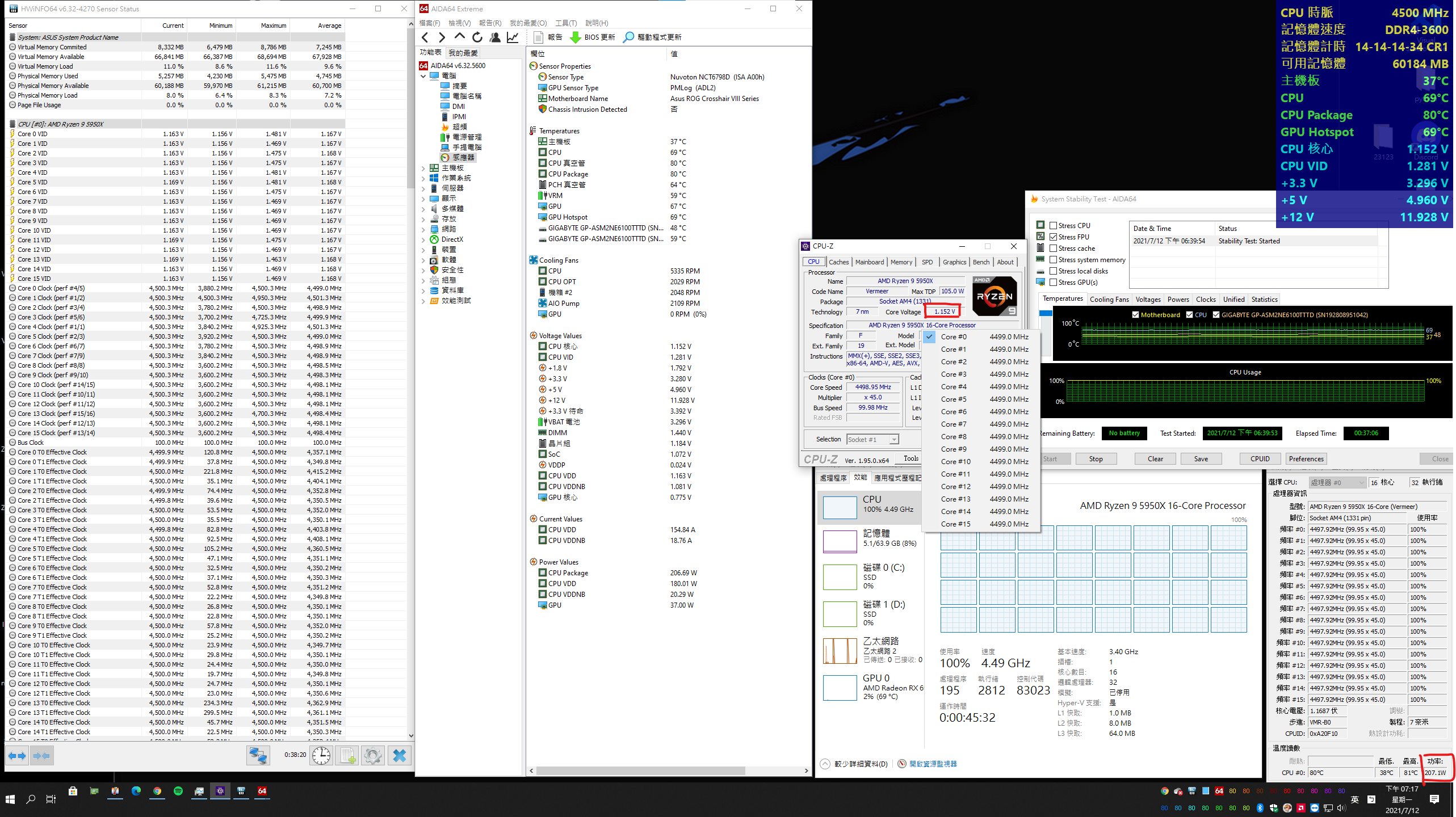Click Stop button in stability test
This screenshot has width=1456, height=817.
(x=1096, y=458)
